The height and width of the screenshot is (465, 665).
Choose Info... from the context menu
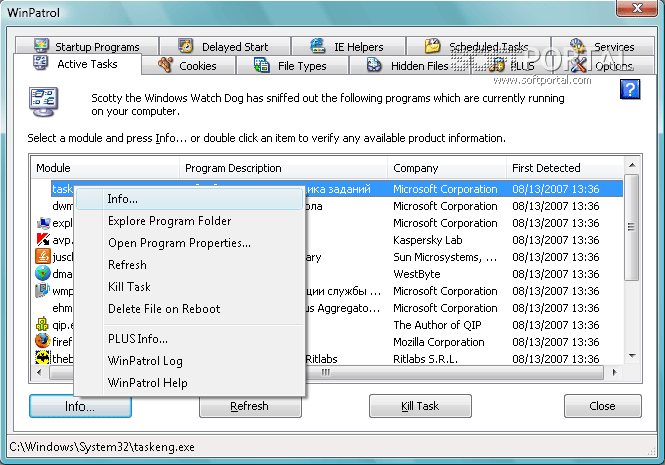click(x=190, y=199)
